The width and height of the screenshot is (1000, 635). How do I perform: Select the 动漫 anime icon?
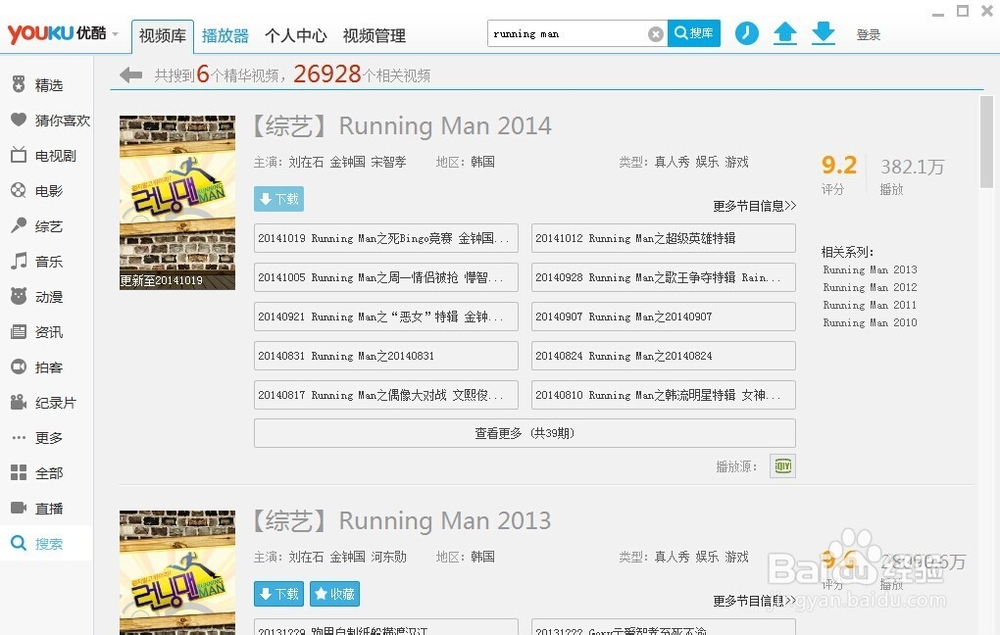point(18,296)
